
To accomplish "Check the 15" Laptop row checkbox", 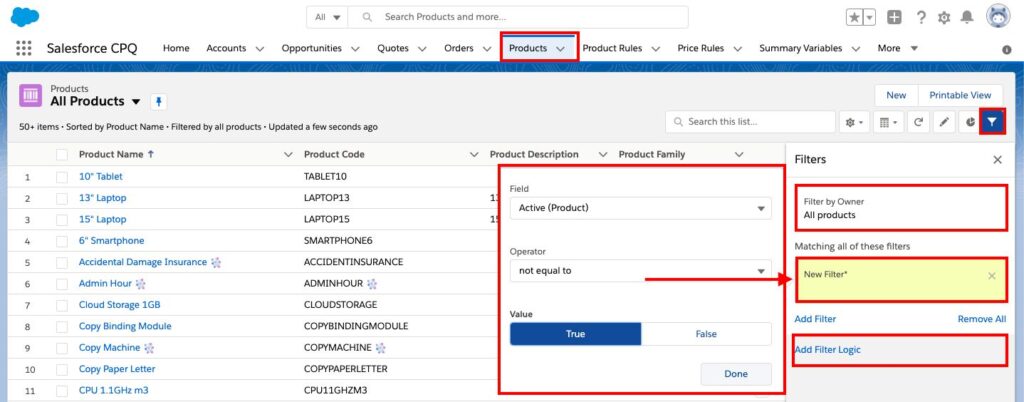I will [x=62, y=220].
